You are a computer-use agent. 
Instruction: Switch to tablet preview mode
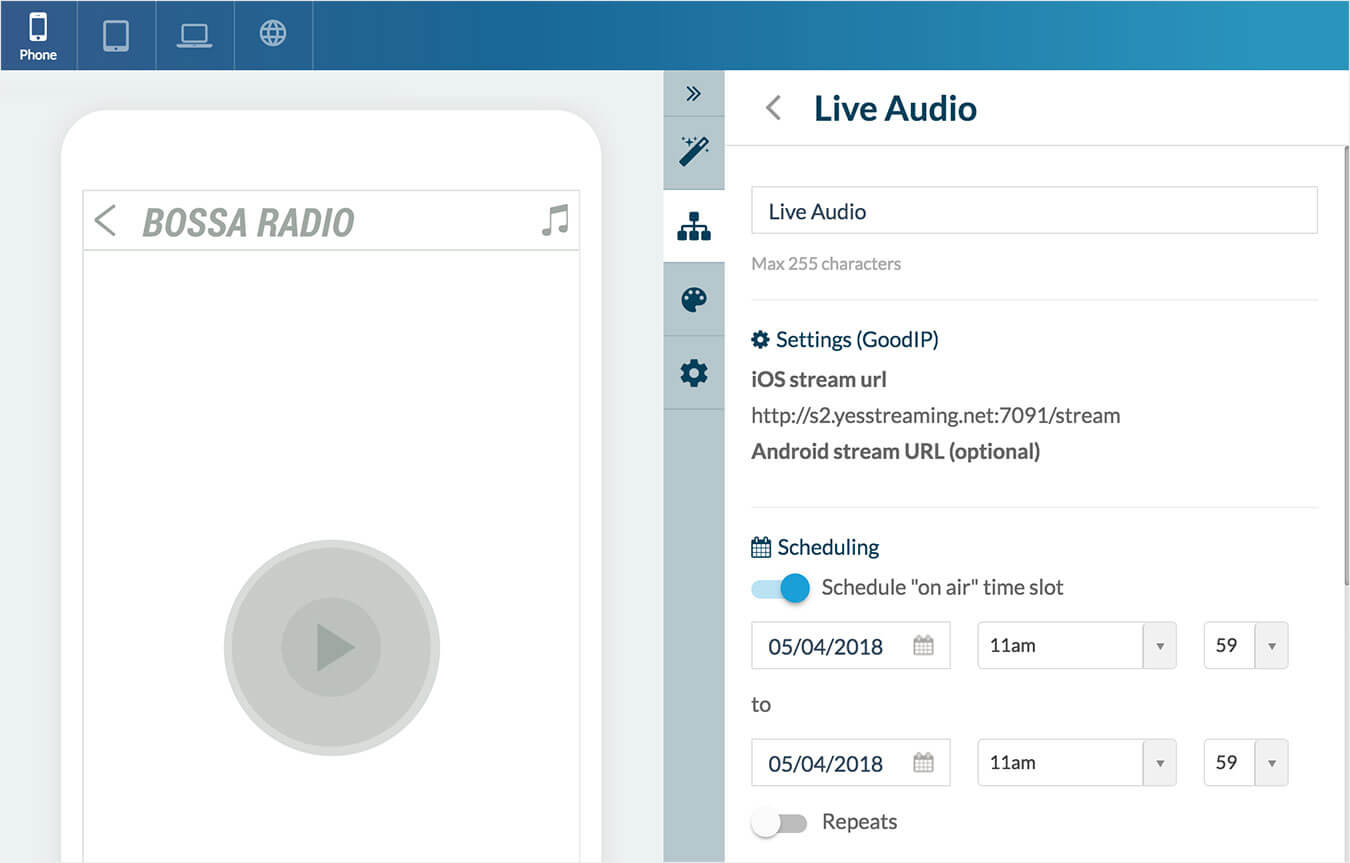116,35
